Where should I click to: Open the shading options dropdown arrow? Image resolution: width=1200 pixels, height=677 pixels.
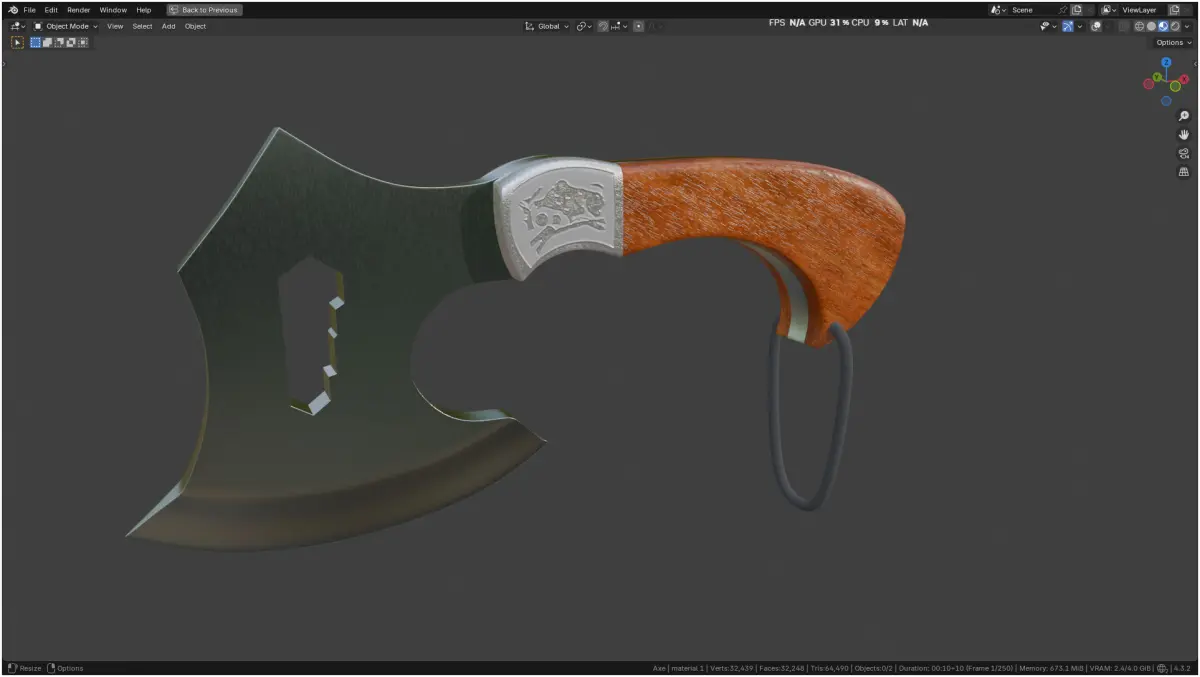1187,26
